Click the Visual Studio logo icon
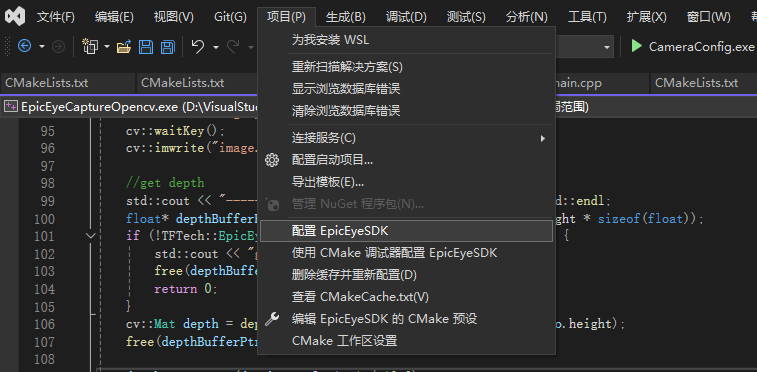 [x=15, y=17]
